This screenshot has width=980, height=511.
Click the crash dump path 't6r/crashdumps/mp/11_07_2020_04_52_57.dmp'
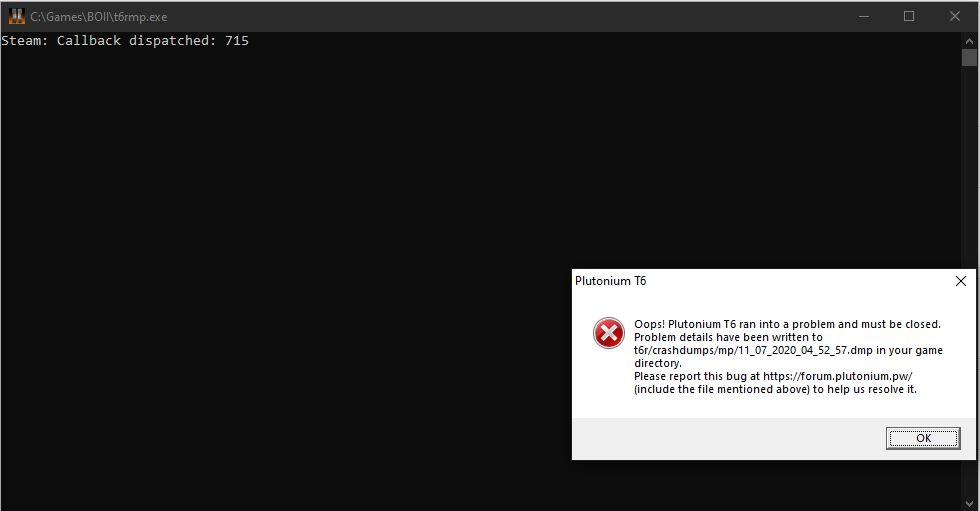click(x=753, y=350)
